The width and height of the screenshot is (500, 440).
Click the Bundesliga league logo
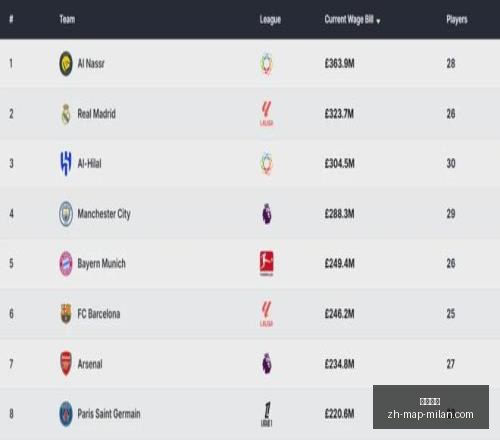pyautogui.click(x=267, y=264)
